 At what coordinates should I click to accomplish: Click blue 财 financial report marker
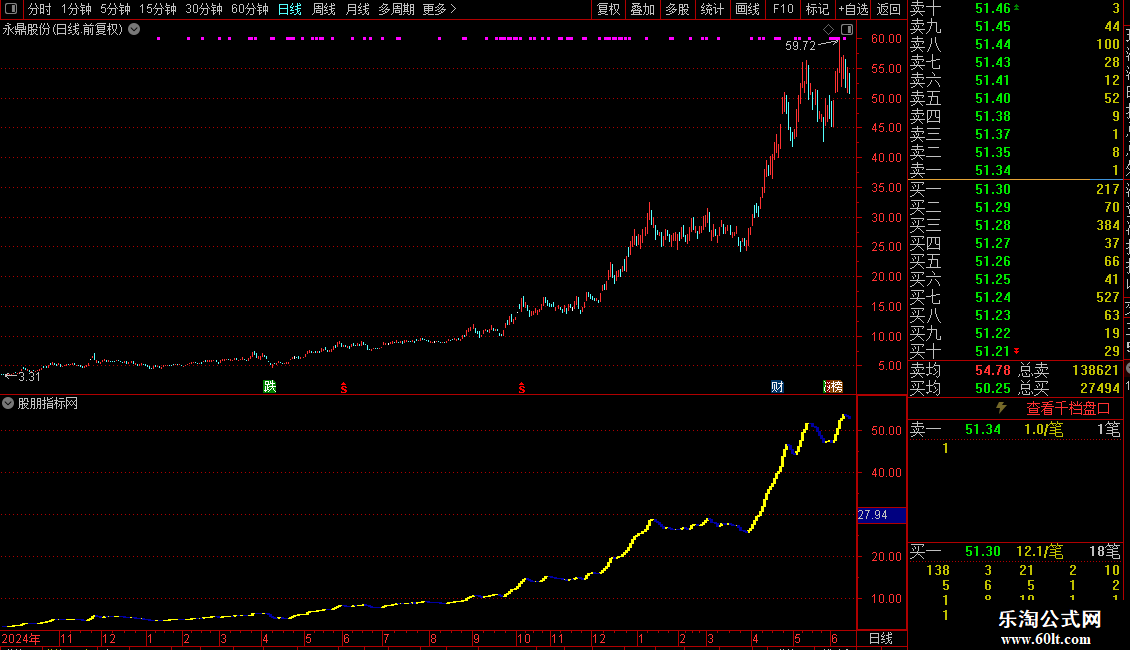pos(777,386)
